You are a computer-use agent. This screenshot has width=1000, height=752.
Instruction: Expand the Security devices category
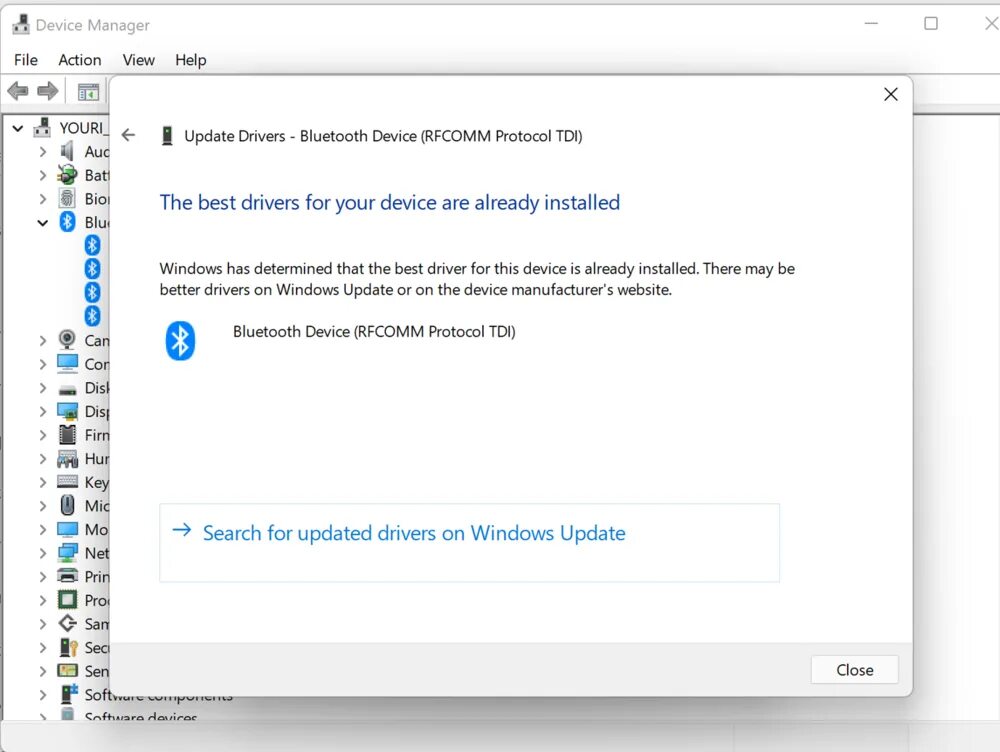pos(43,647)
